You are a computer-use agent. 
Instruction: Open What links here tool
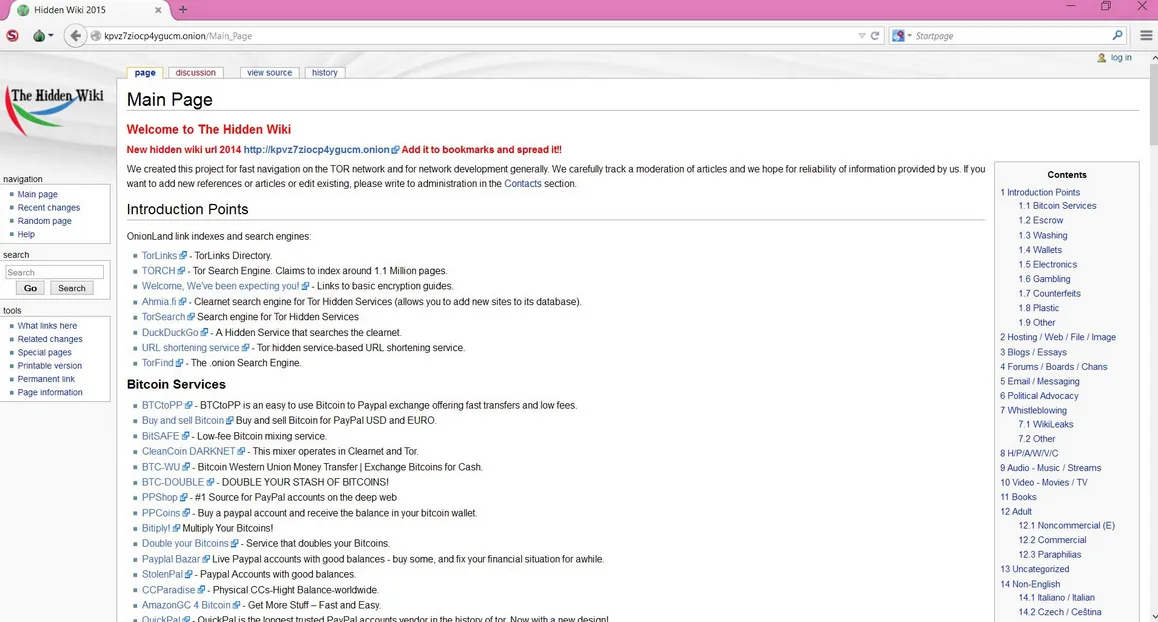point(47,326)
